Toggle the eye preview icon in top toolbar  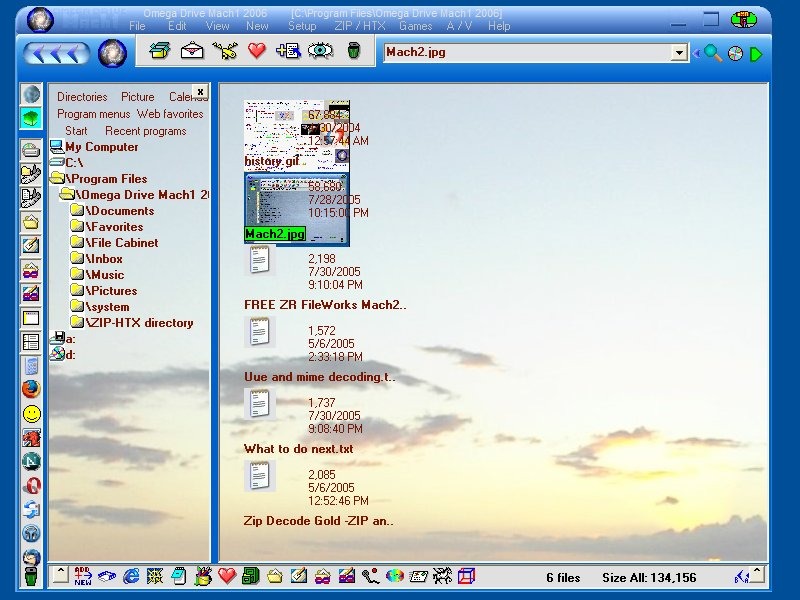coord(320,51)
